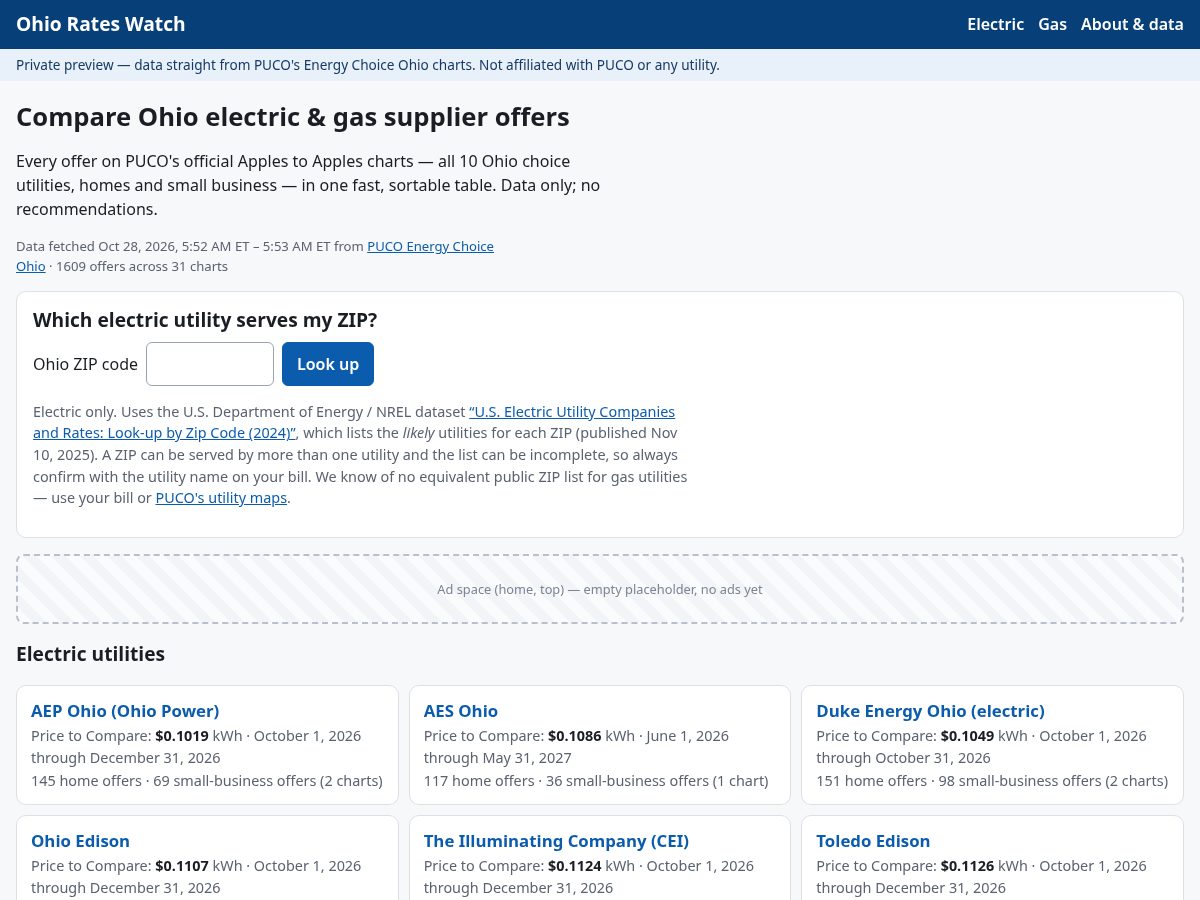Viewport: 1200px width, 900px height.
Task: Select '1609 offers across 31 charts' text
Action: tap(142, 267)
